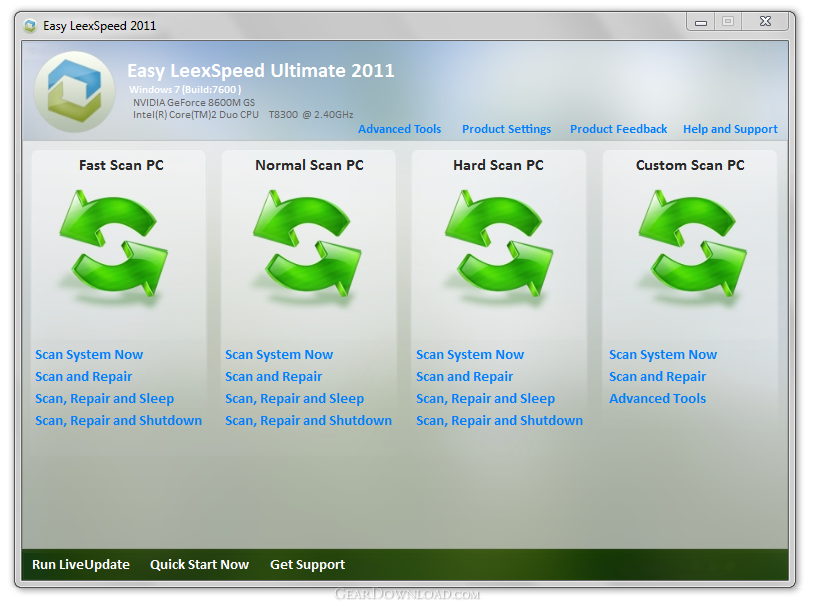Image resolution: width=815 pixels, height=602 pixels.
Task: Click the NVIDIA GeForce 8600M GS text
Action: tap(194, 102)
